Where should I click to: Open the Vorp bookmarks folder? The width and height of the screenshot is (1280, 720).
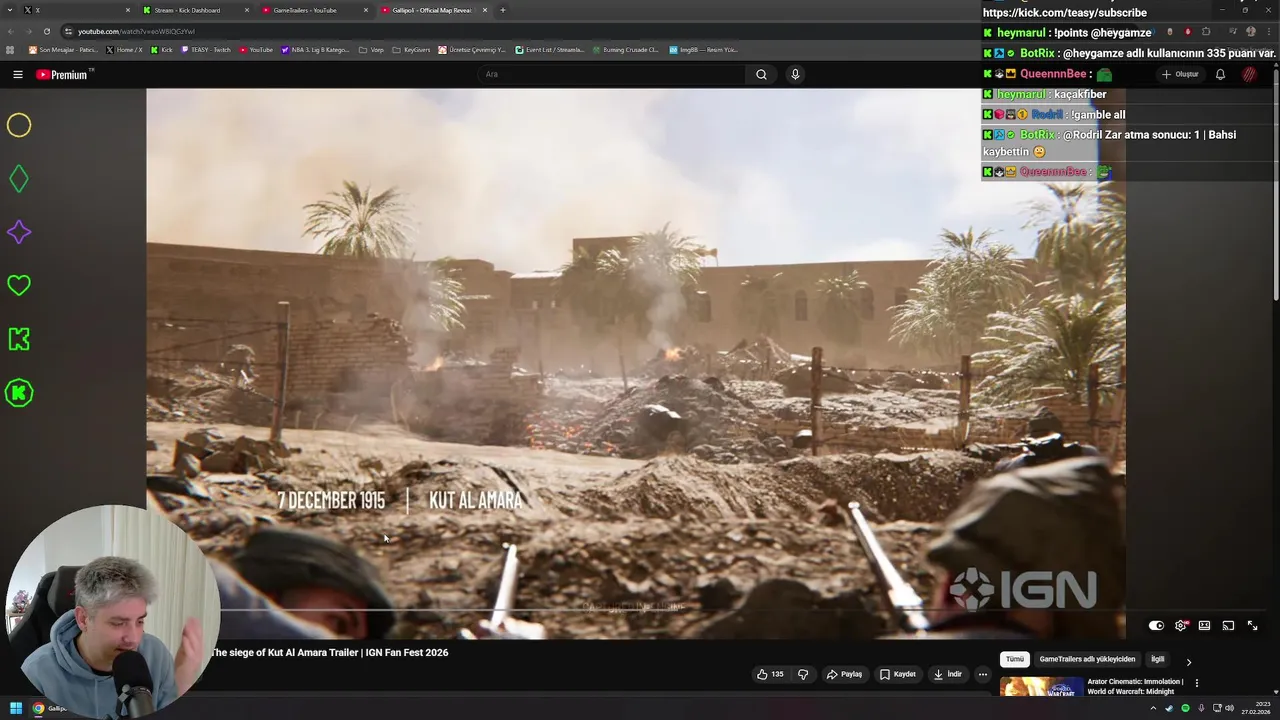pyautogui.click(x=371, y=50)
